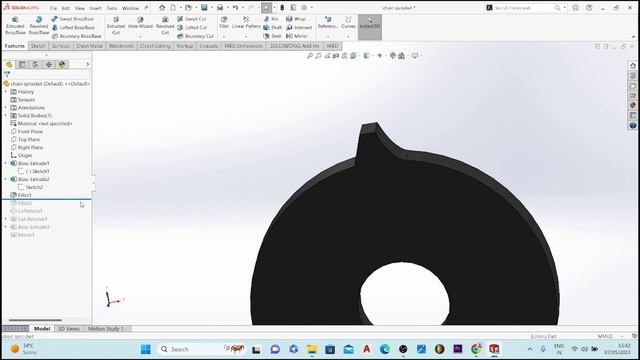
Task: Expand the Annotations folder
Action: (6, 108)
